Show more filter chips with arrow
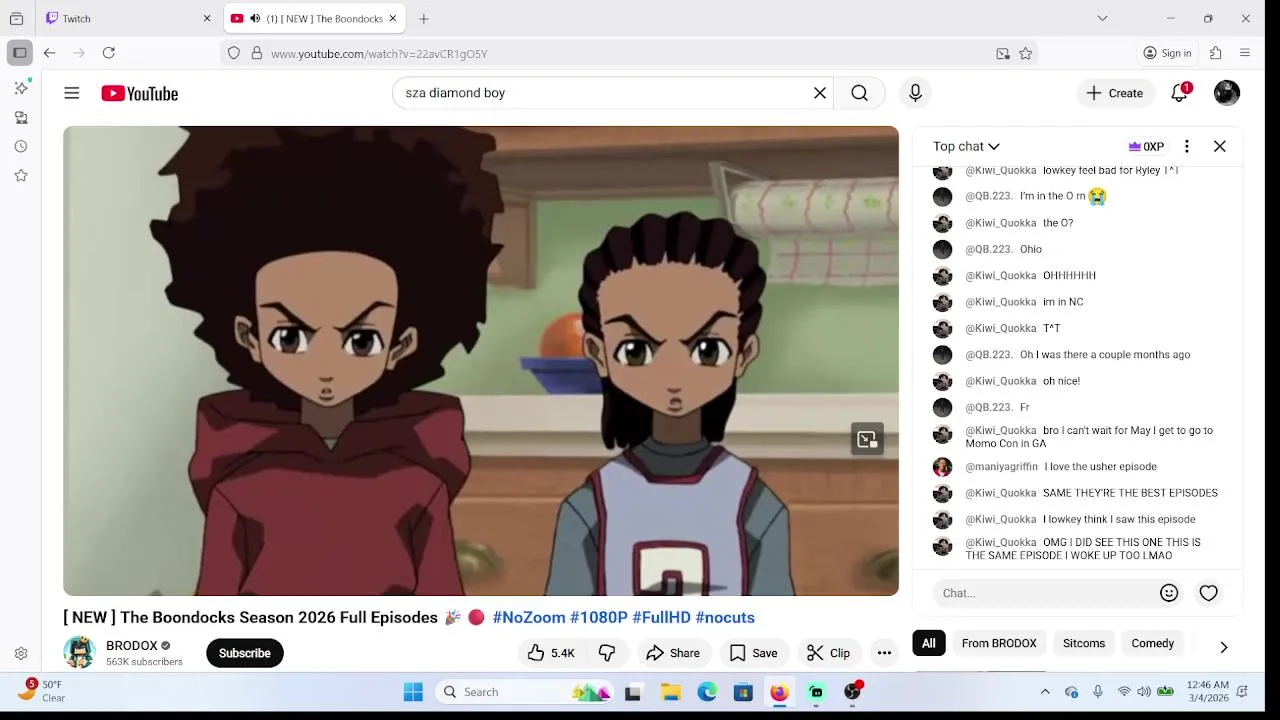This screenshot has width=1280, height=720. [x=1224, y=647]
